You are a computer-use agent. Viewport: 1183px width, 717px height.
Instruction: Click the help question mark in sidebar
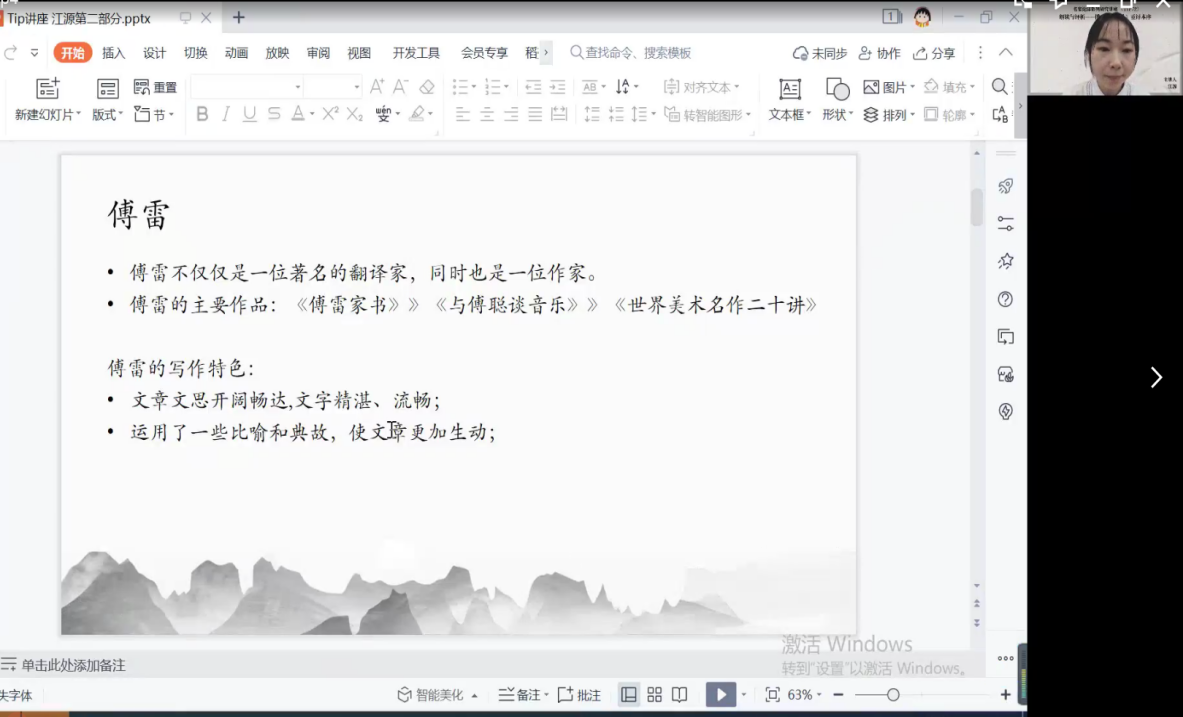coord(1006,299)
